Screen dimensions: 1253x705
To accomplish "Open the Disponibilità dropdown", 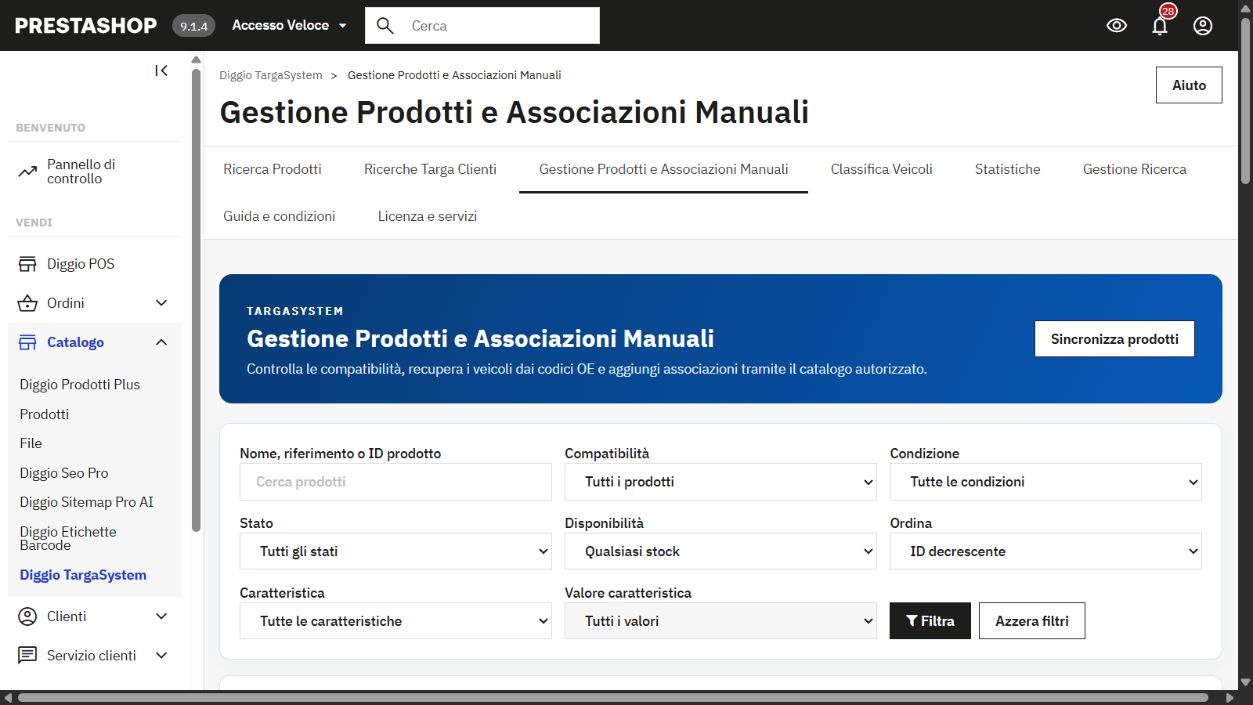I will click(x=721, y=551).
